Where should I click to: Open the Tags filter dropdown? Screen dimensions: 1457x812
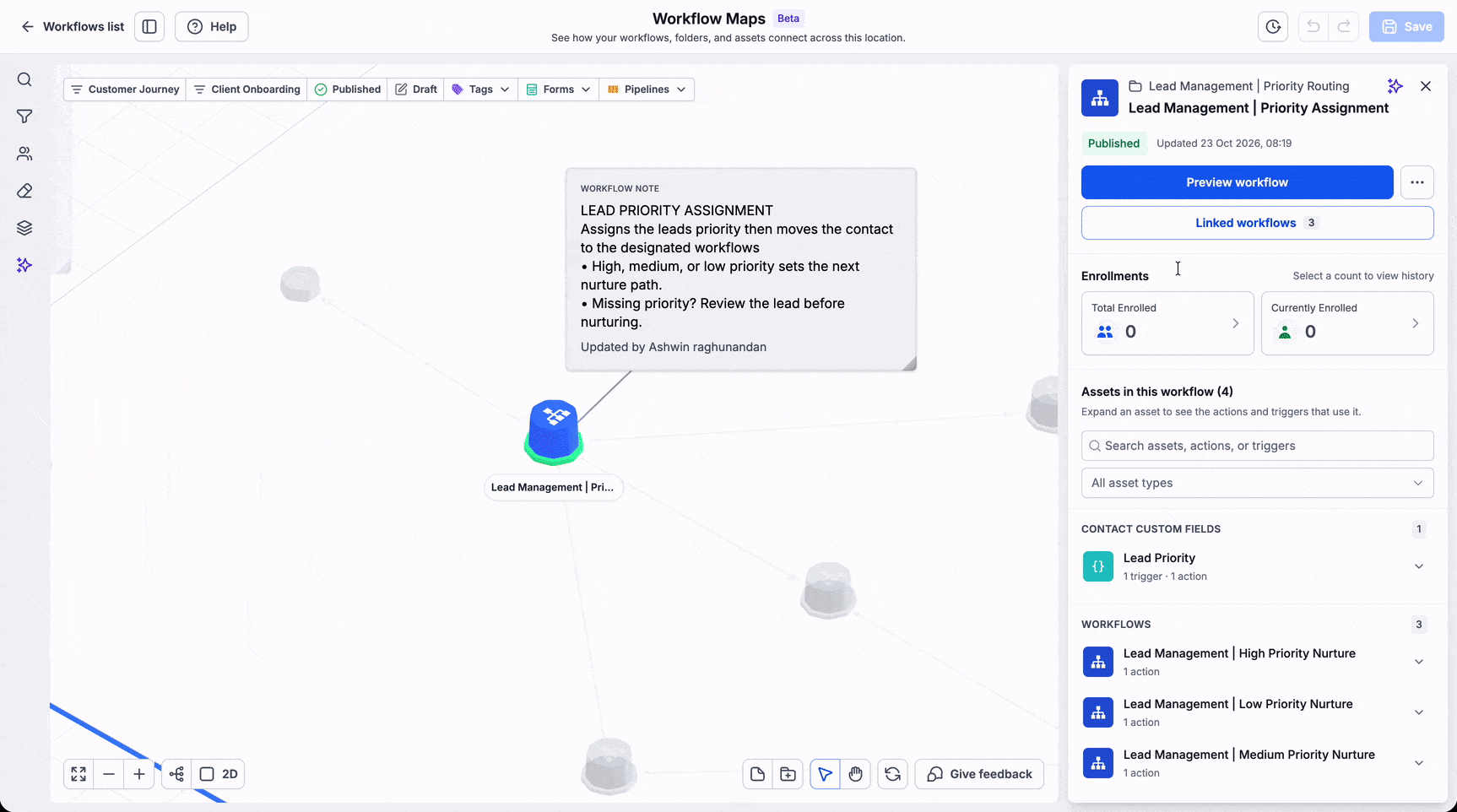[481, 89]
